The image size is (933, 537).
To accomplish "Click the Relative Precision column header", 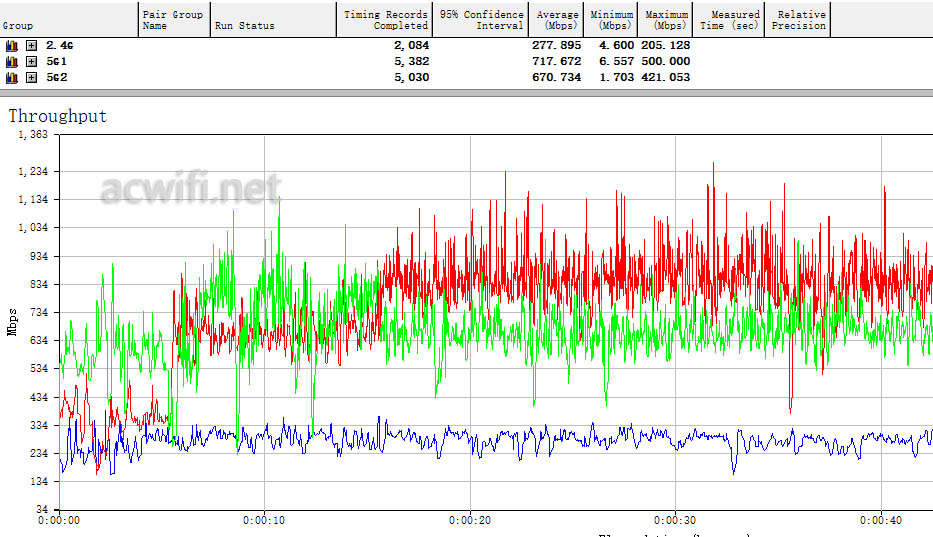I will tap(798, 20).
